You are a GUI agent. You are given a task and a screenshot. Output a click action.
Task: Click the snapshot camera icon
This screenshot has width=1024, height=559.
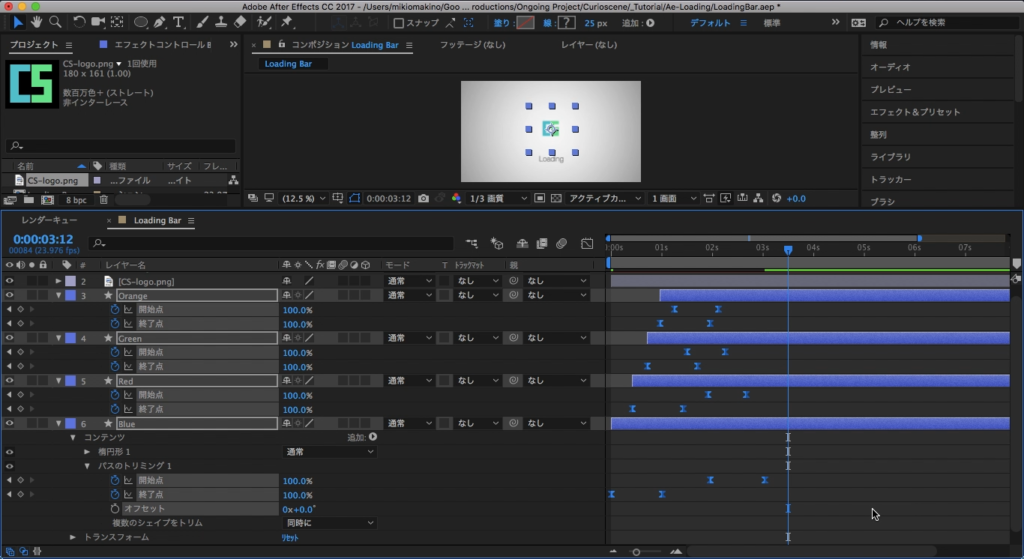tap(424, 198)
